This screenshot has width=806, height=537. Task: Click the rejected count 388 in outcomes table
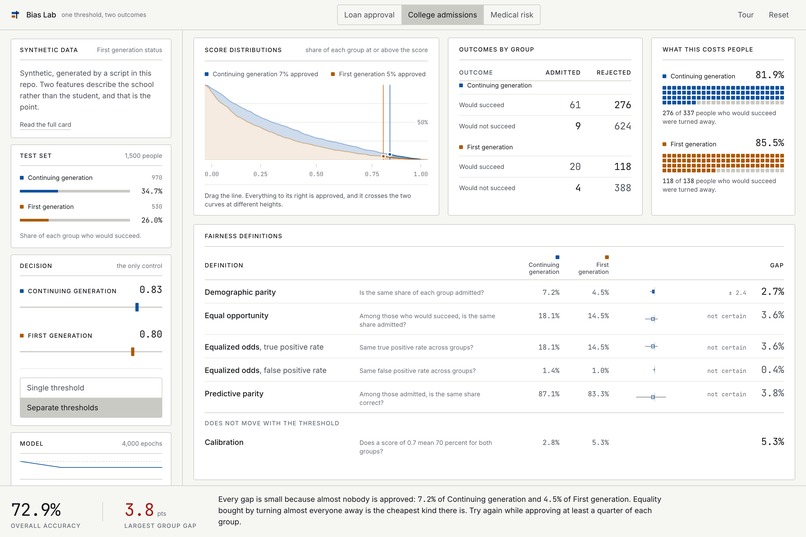(x=622, y=188)
